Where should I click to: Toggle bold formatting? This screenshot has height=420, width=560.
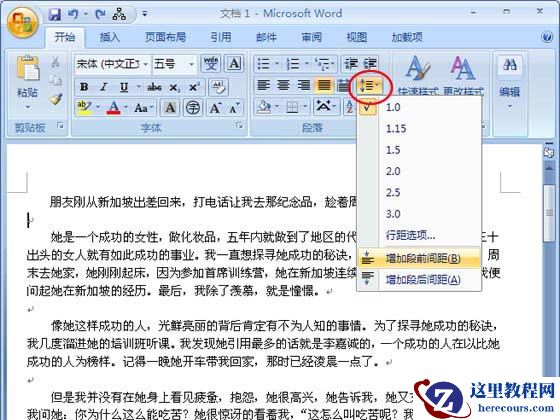pyautogui.click(x=84, y=87)
